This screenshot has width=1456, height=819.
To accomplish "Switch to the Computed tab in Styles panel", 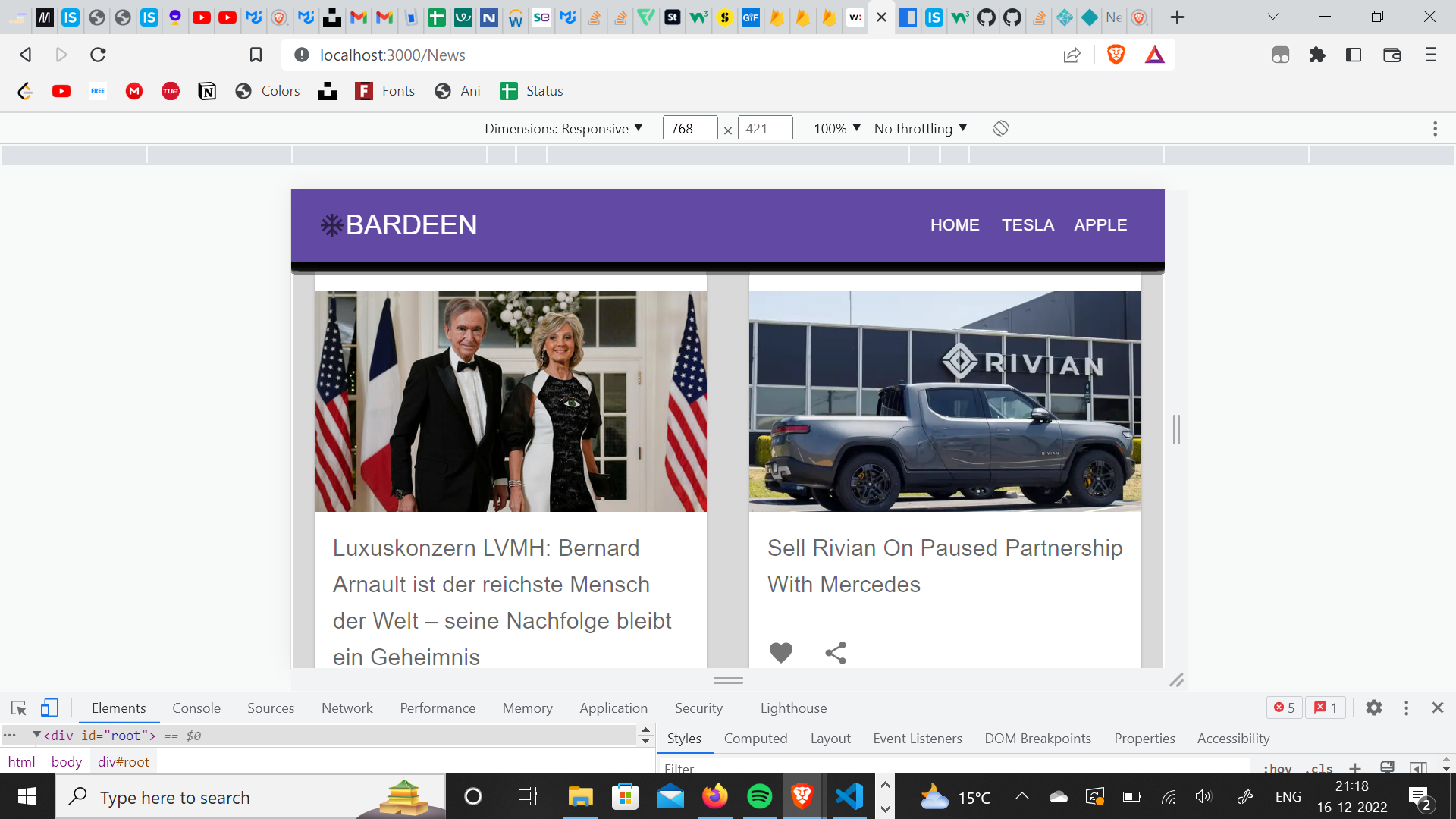I will pos(755,738).
